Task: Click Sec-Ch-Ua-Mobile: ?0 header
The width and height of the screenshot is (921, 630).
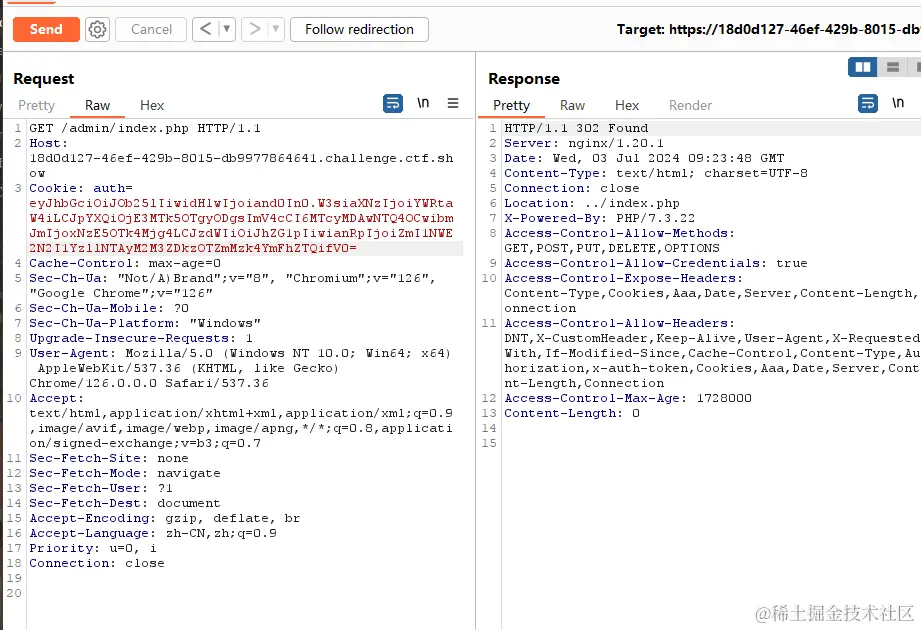Action: tap(109, 308)
